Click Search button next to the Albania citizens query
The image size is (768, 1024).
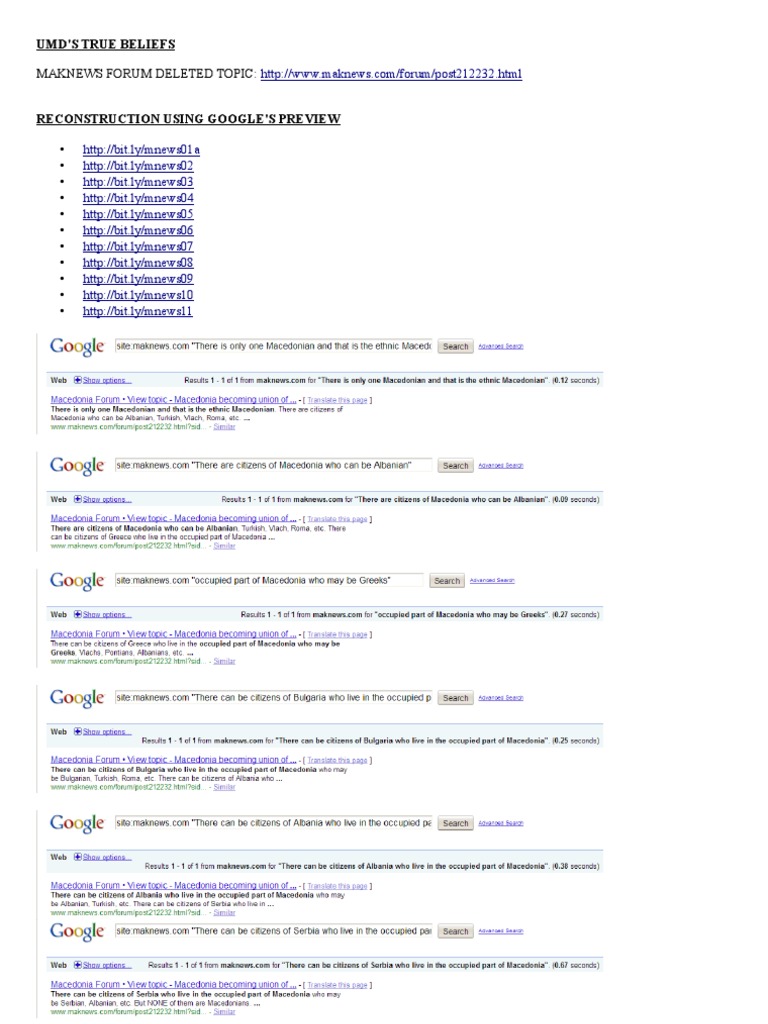(455, 824)
